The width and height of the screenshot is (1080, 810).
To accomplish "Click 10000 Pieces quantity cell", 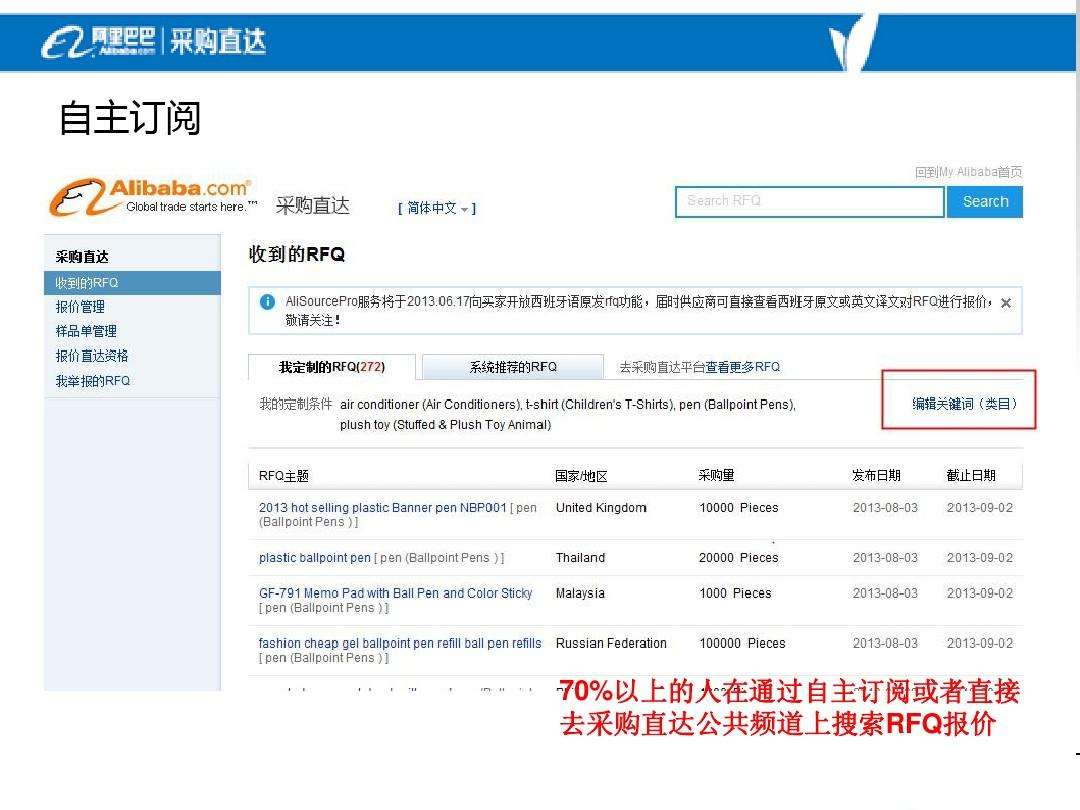I will [x=738, y=508].
